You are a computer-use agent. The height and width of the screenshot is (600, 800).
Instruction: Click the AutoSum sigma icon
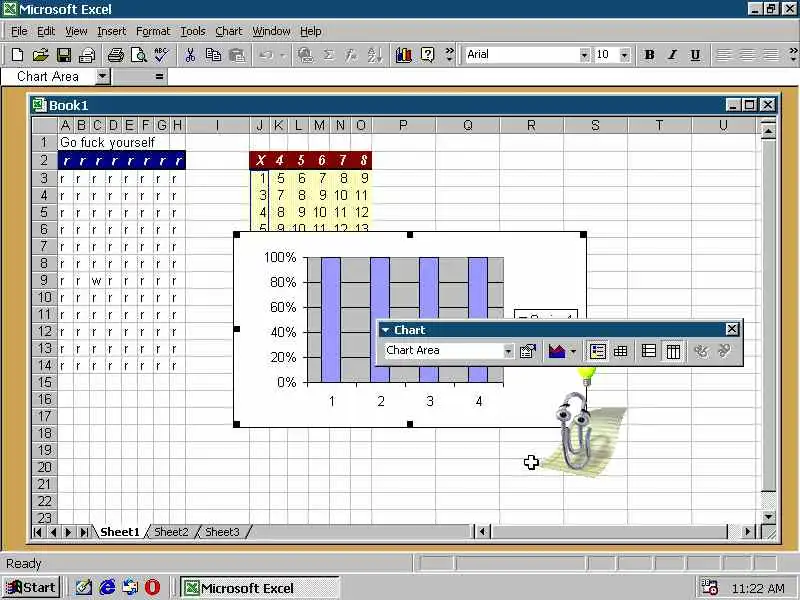point(329,55)
